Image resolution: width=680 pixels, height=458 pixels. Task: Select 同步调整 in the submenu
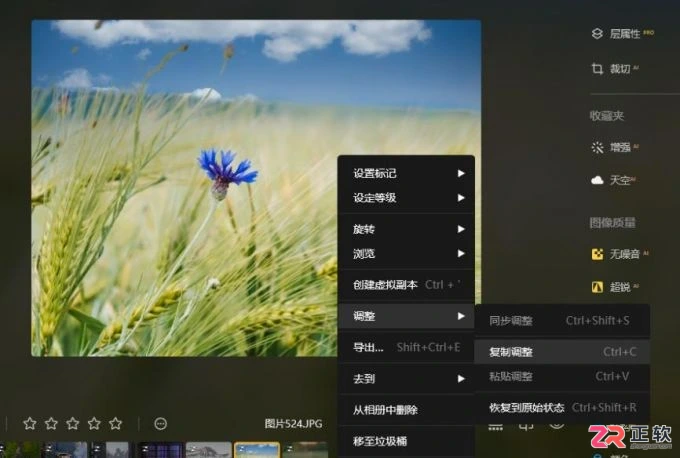tap(562, 321)
